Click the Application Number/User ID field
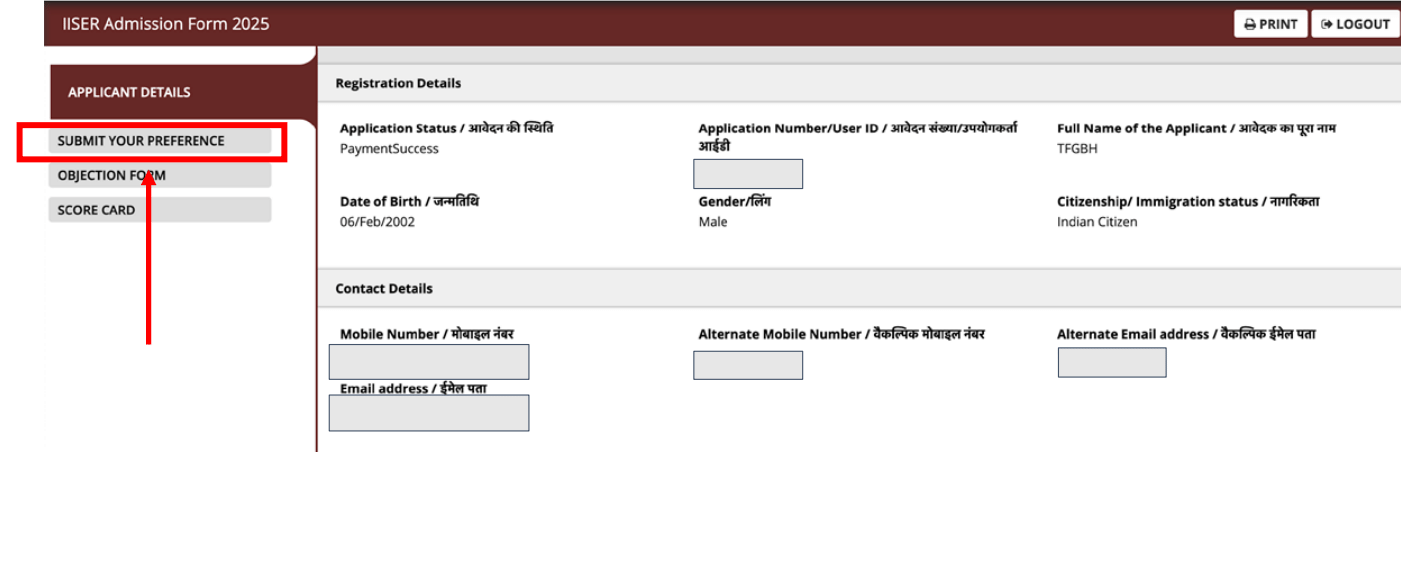Screen dimensions: 1401x574 [748, 174]
